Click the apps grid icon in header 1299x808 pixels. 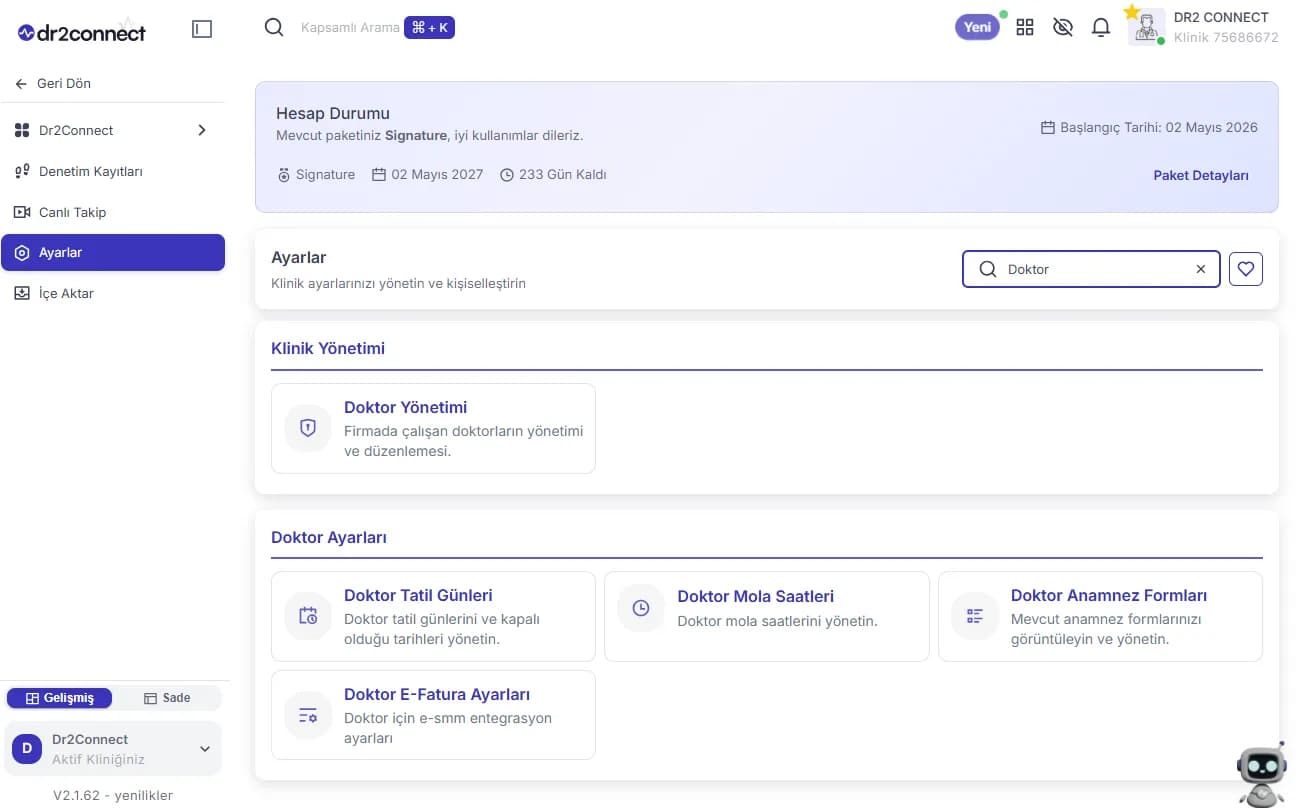click(1024, 28)
